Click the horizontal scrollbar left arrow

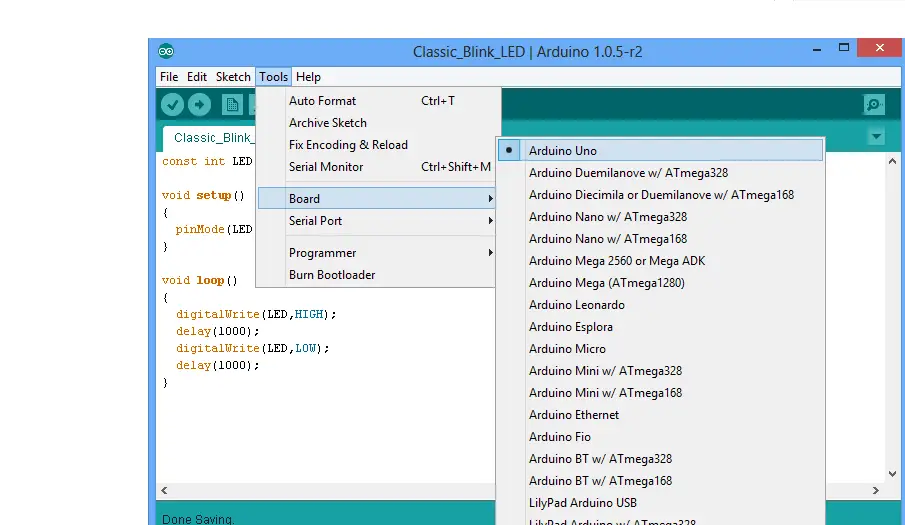164,490
